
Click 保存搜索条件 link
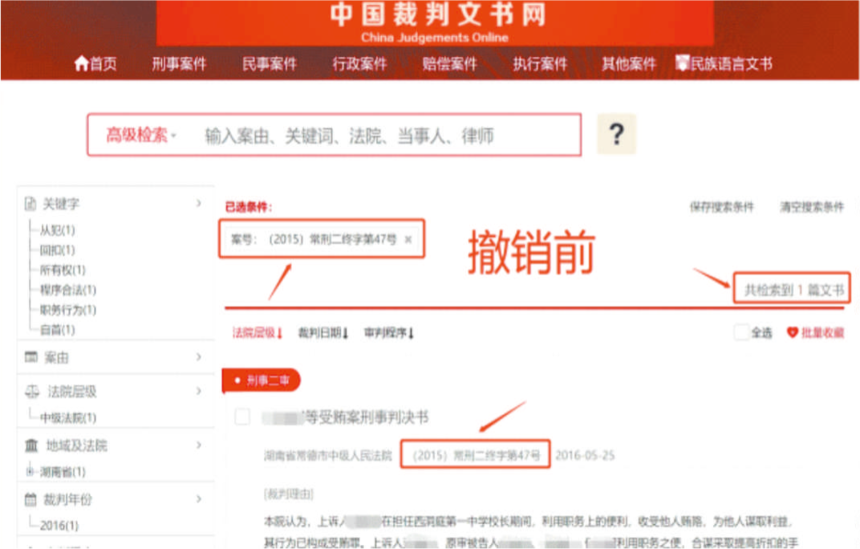722,207
